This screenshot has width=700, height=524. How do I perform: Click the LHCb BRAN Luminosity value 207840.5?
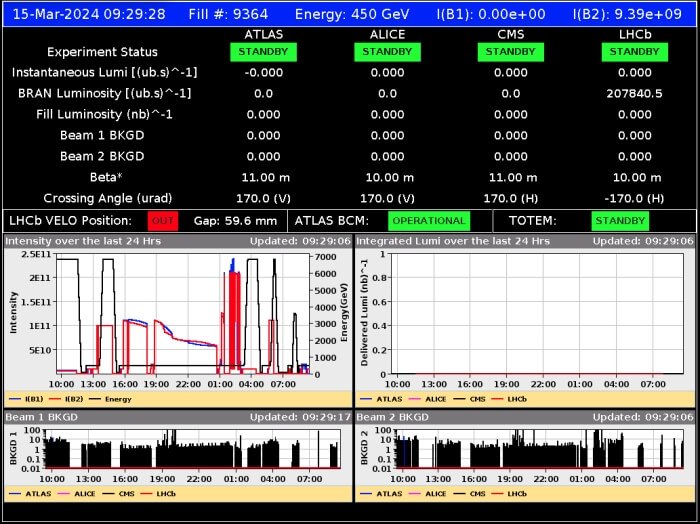tap(634, 93)
